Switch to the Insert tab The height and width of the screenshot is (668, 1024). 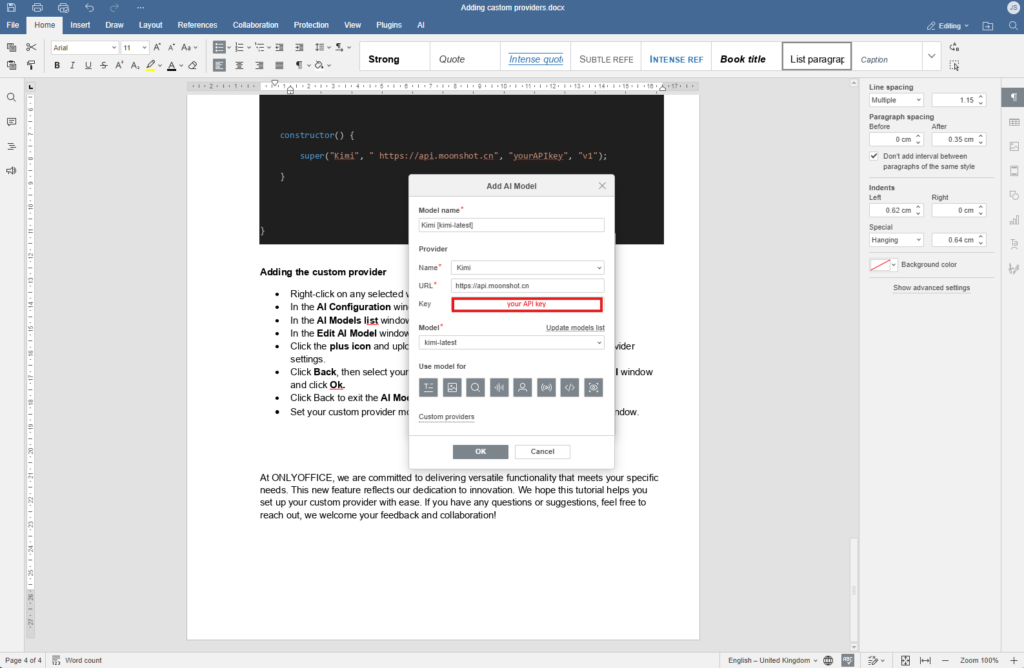tap(80, 25)
